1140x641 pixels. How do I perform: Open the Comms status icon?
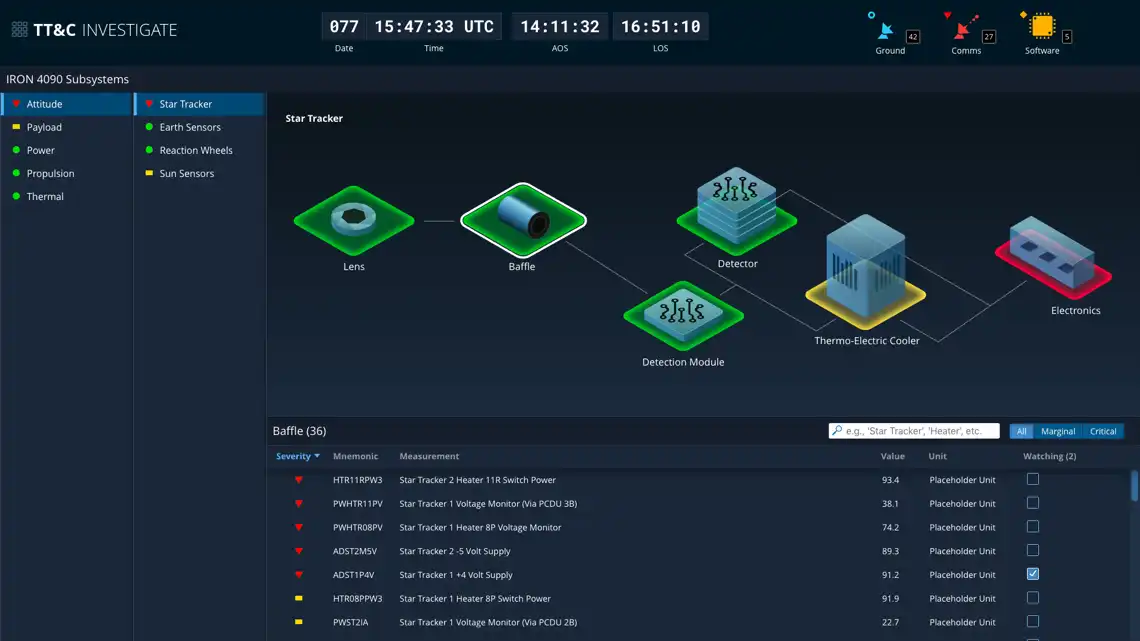point(964,28)
